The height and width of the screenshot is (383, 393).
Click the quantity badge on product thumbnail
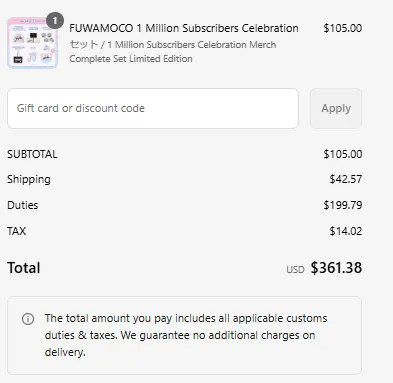(x=55, y=21)
